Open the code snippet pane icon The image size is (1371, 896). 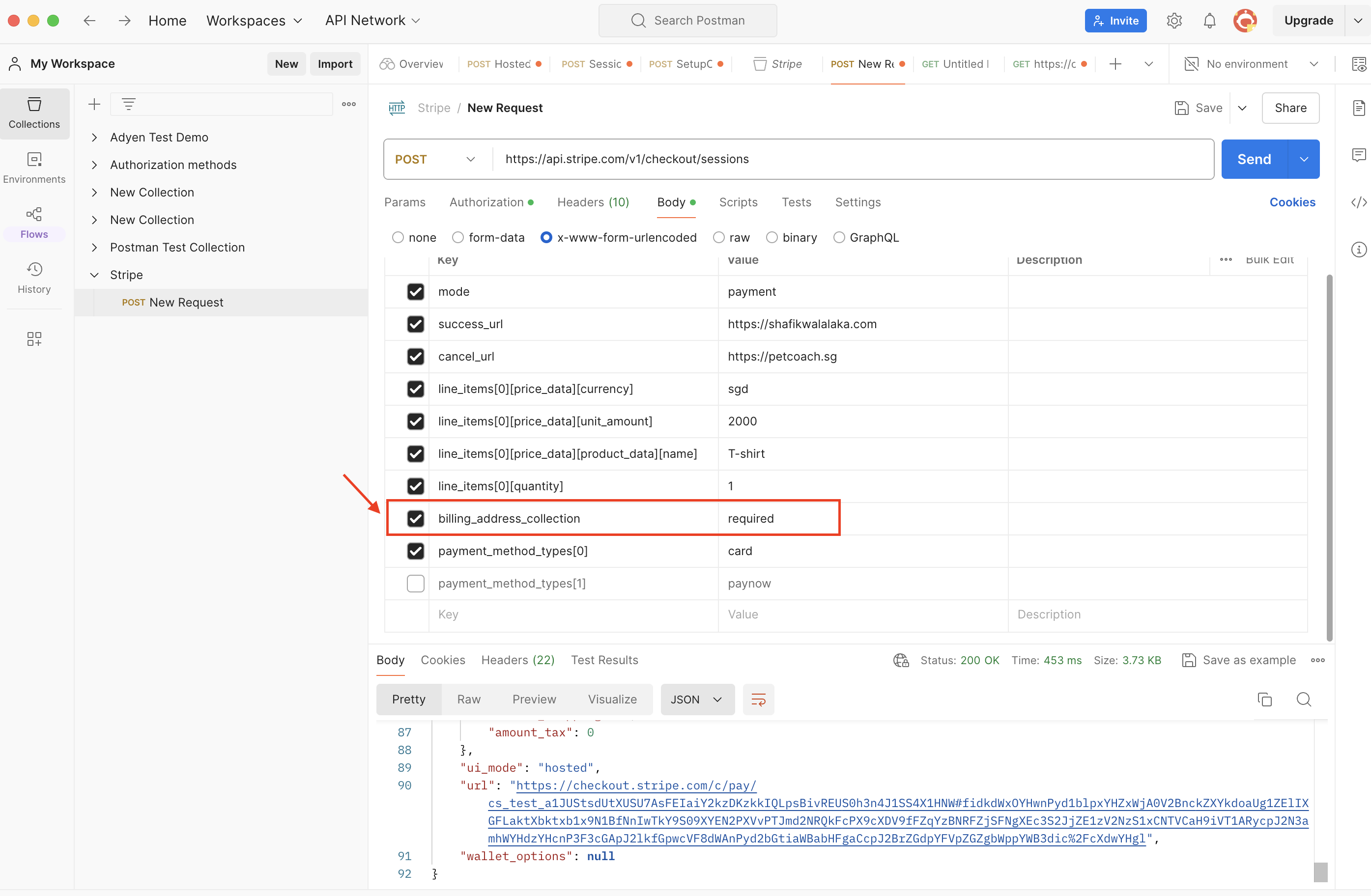(x=1358, y=202)
